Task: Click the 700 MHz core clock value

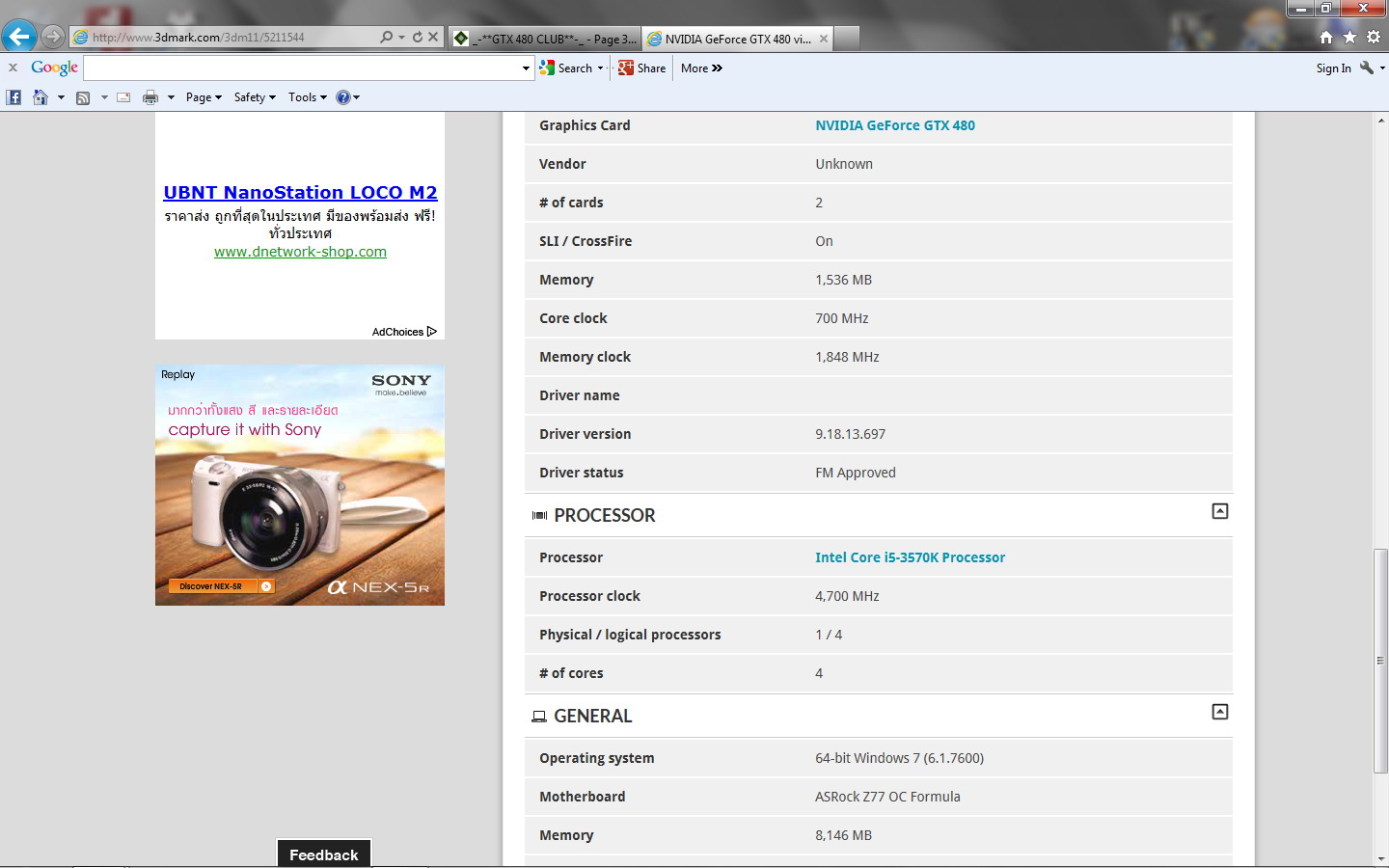Action: pyautogui.click(x=841, y=318)
